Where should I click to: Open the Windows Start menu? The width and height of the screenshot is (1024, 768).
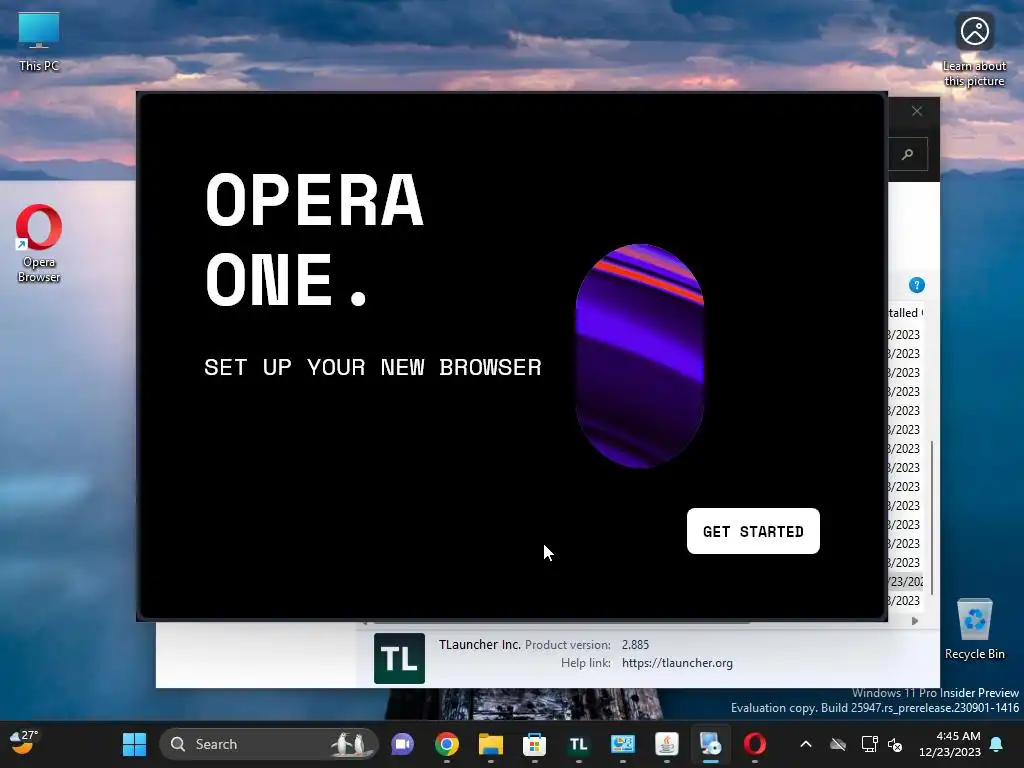pyautogui.click(x=135, y=744)
